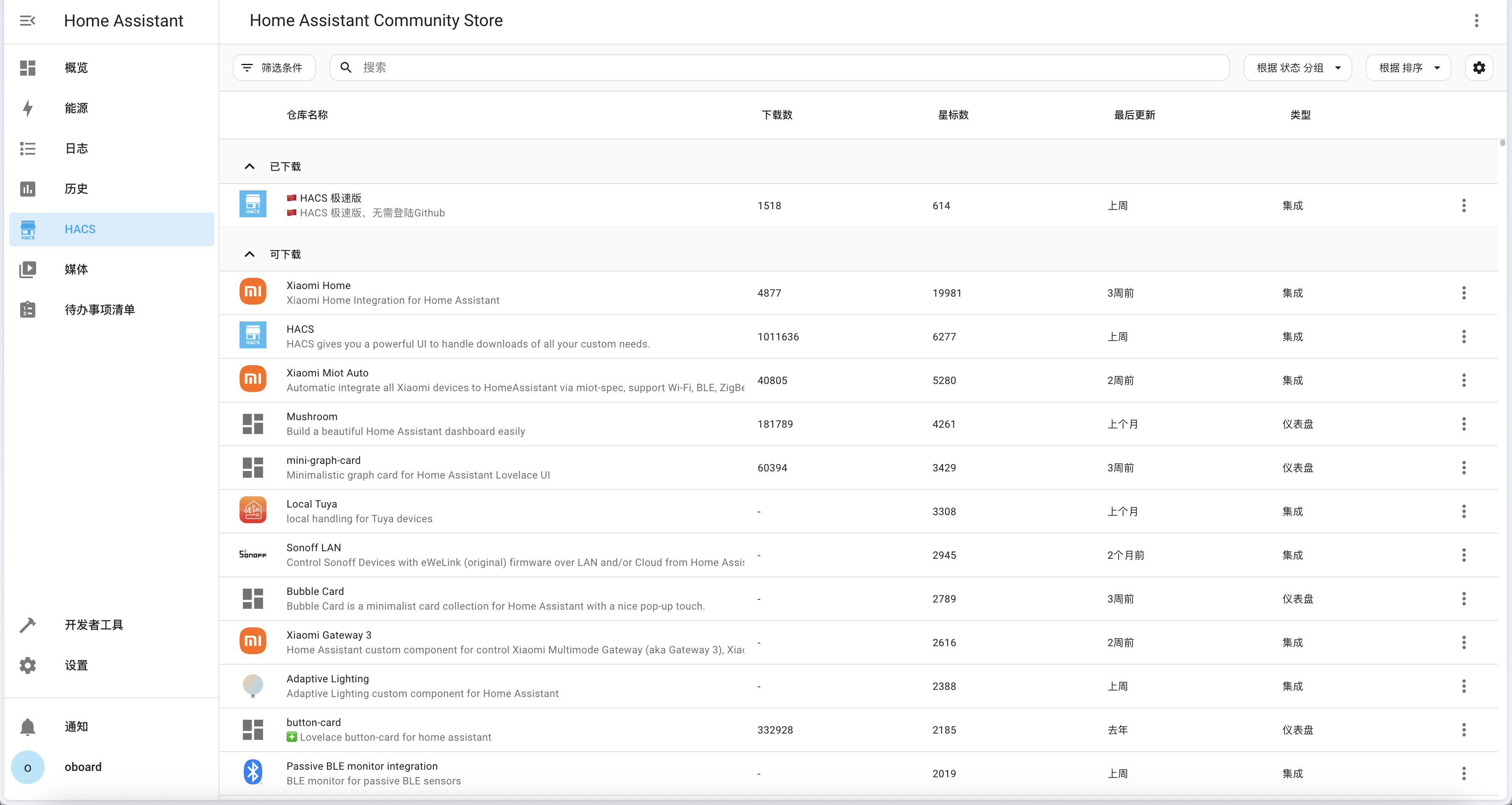Select HACS in the sidebar
The height and width of the screenshot is (805, 1512).
click(x=111, y=229)
